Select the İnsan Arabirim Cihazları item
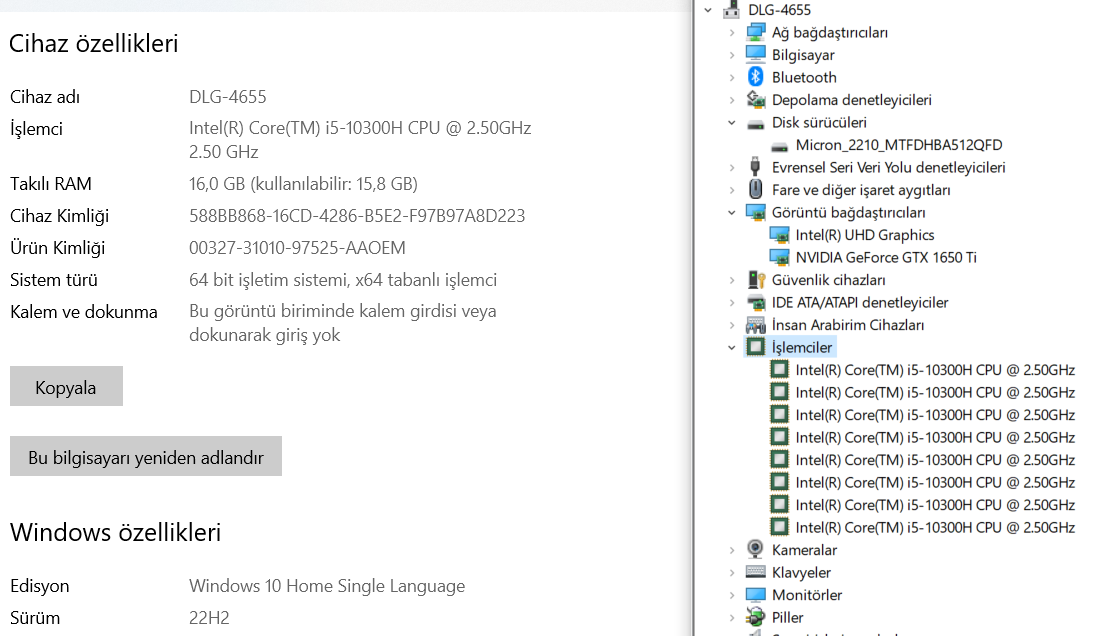 [847, 325]
